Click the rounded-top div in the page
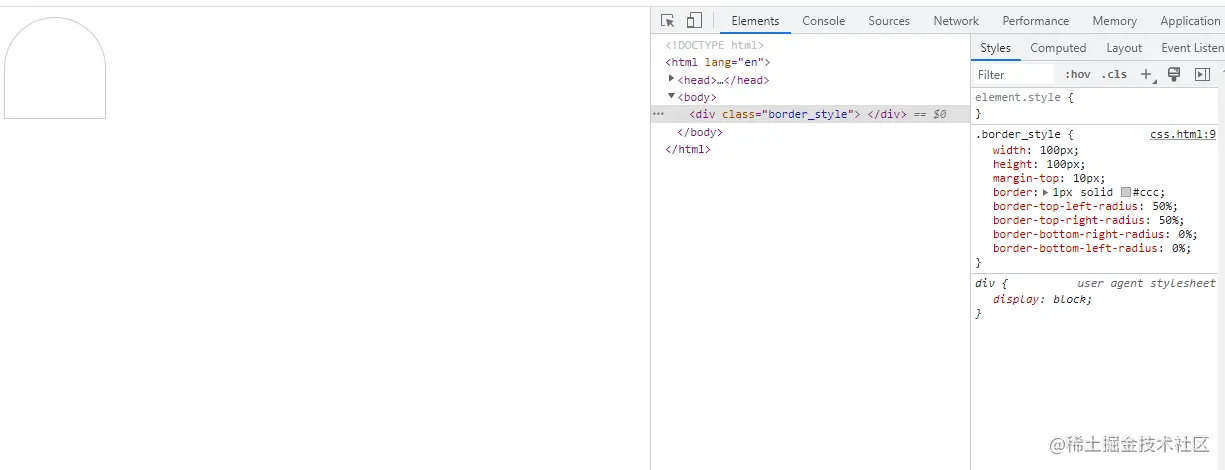The width and height of the screenshot is (1225, 470). (x=55, y=68)
